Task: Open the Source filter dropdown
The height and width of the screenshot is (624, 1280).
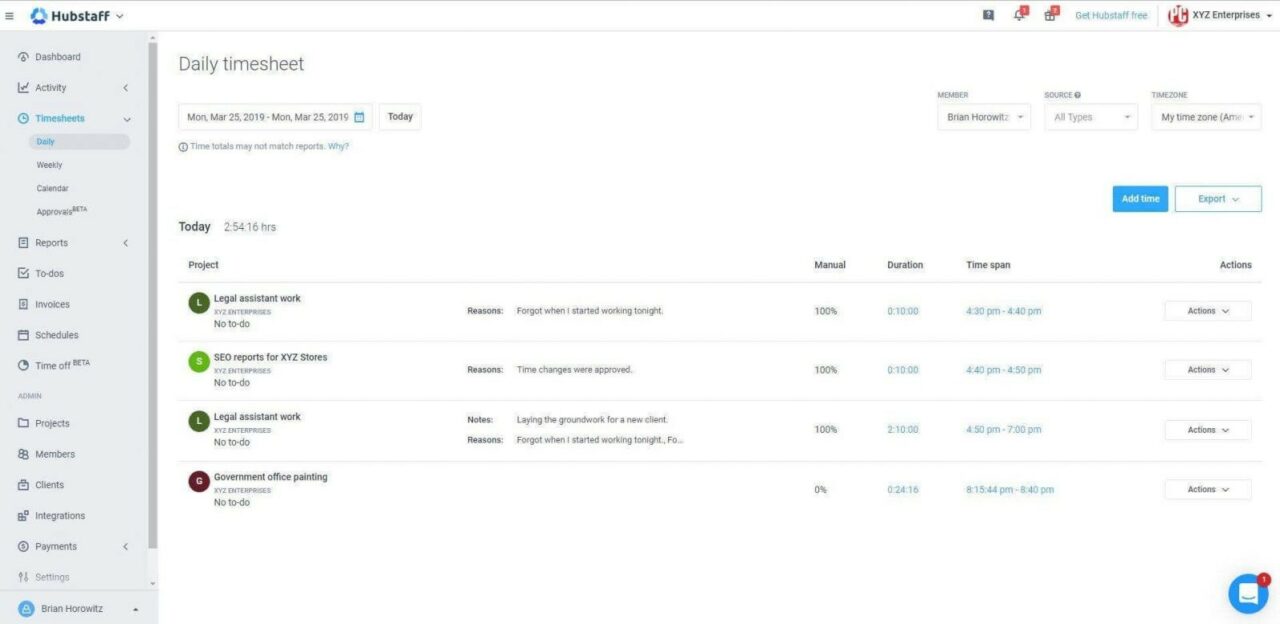Action: click(x=1090, y=116)
